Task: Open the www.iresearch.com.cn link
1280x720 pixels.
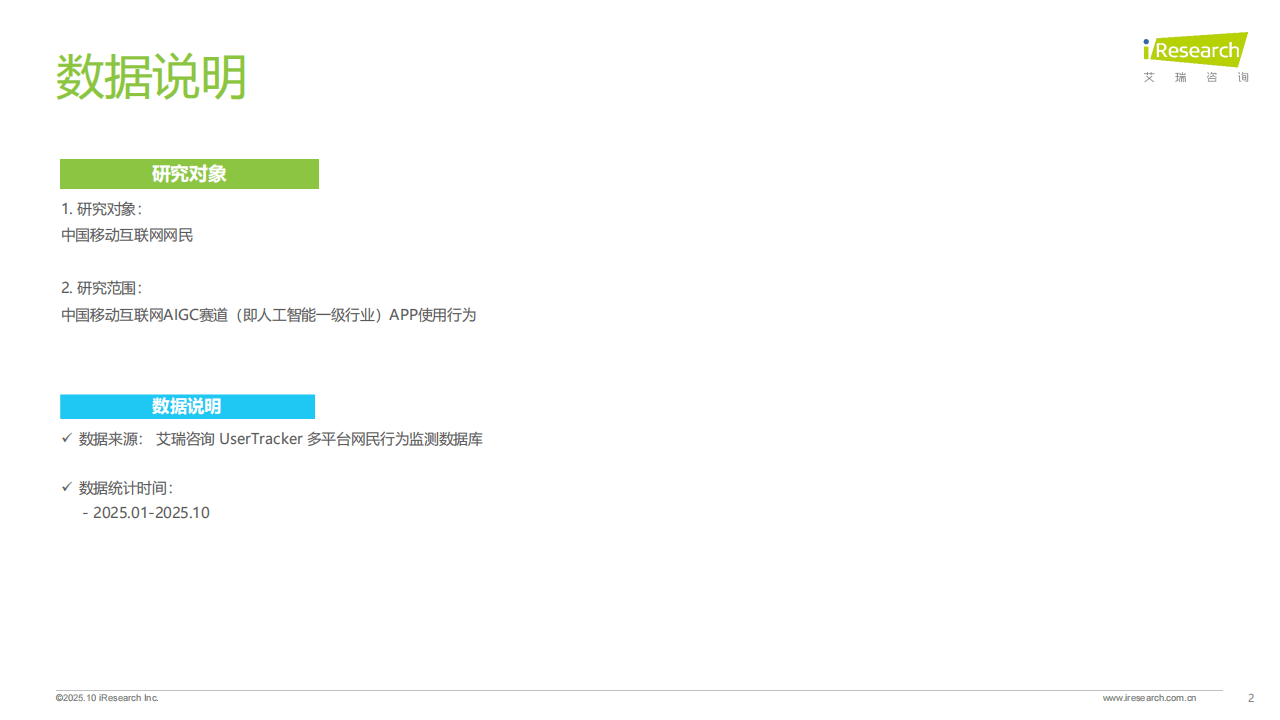Action: 1150,698
